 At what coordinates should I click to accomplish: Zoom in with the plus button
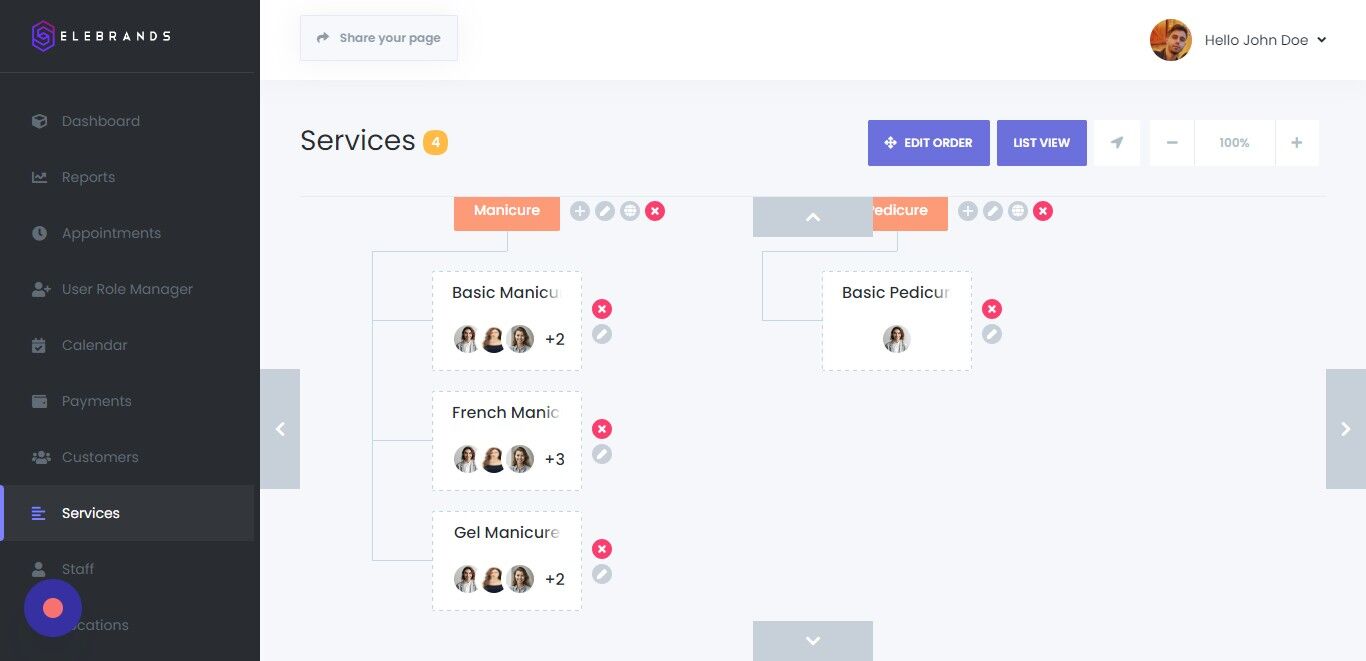tap(1297, 143)
